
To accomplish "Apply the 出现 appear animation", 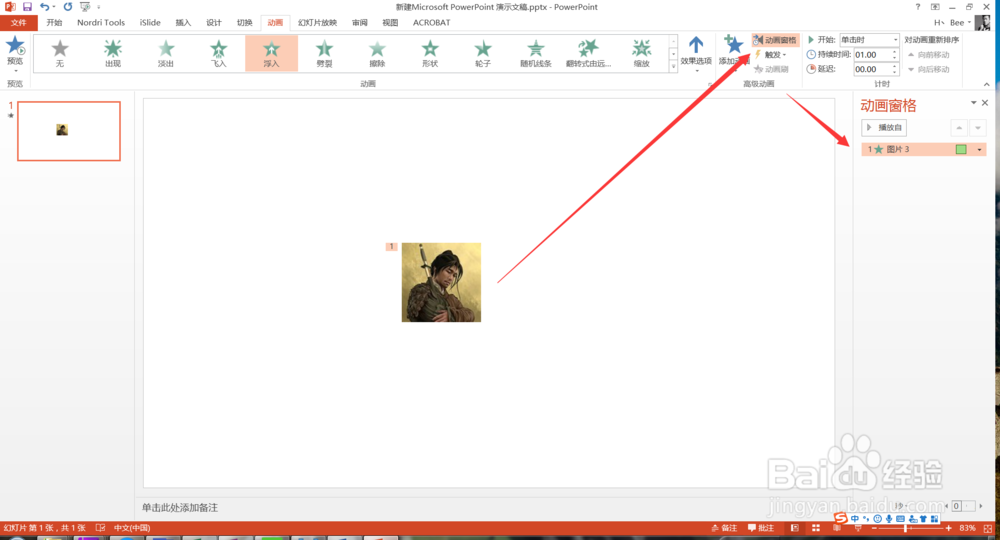I will [113, 53].
